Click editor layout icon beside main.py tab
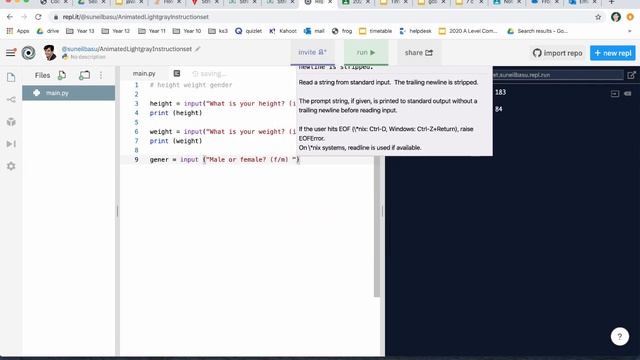The width and height of the screenshot is (640, 360). [x=177, y=73]
